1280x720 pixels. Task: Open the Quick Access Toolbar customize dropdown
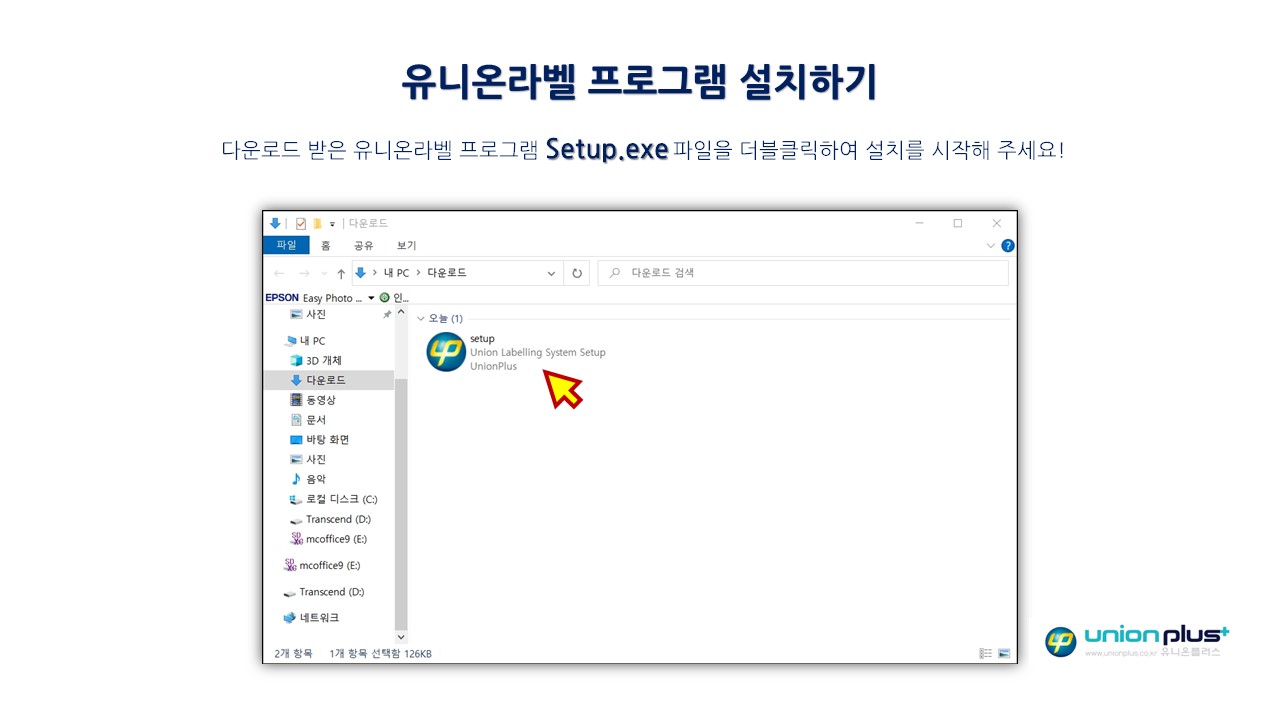332,224
